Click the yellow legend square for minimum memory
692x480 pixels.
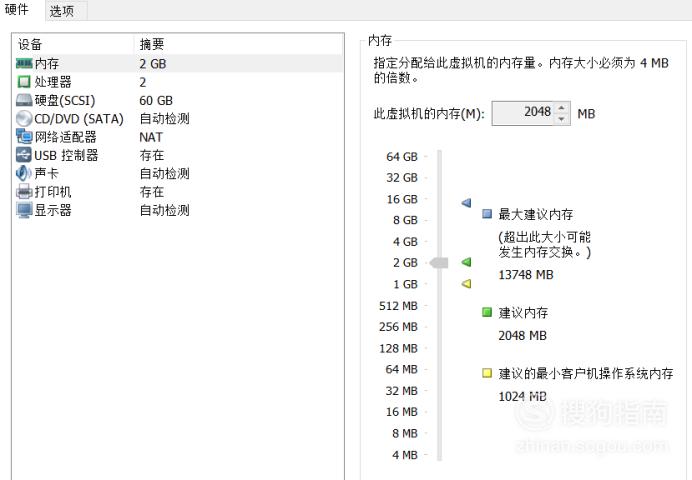coord(487,373)
